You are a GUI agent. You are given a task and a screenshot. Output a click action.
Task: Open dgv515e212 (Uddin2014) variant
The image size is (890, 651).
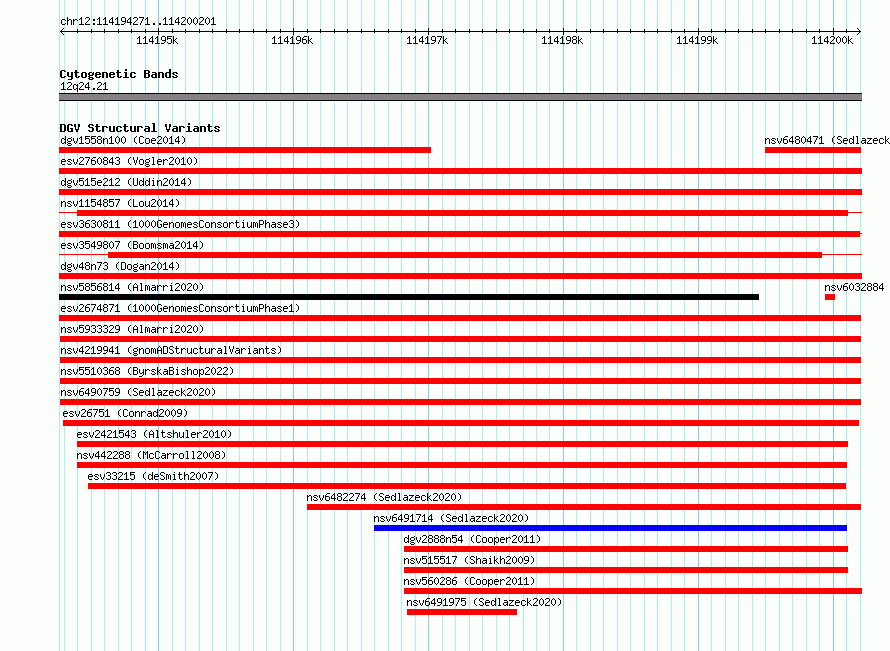126,182
